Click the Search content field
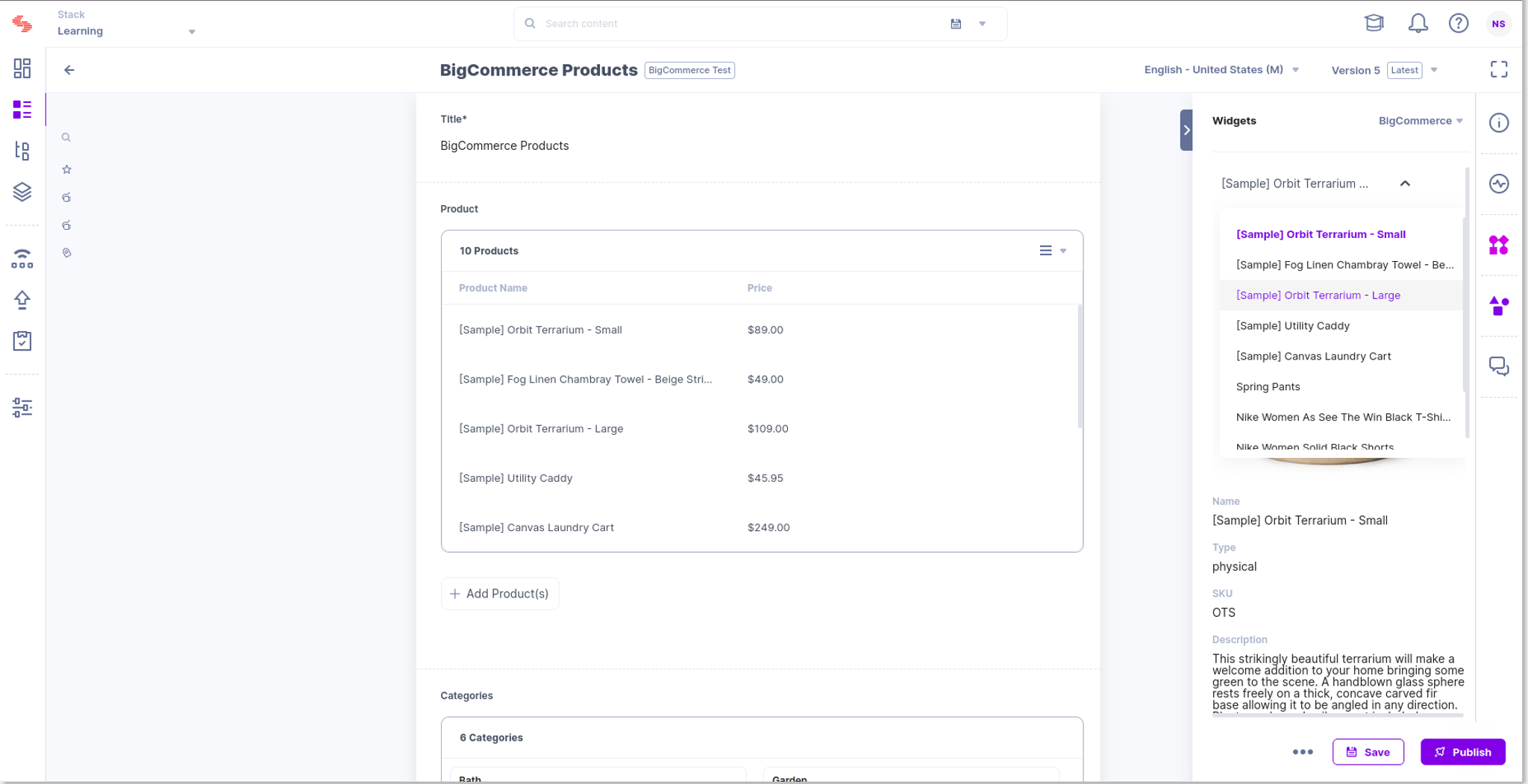 coord(739,23)
